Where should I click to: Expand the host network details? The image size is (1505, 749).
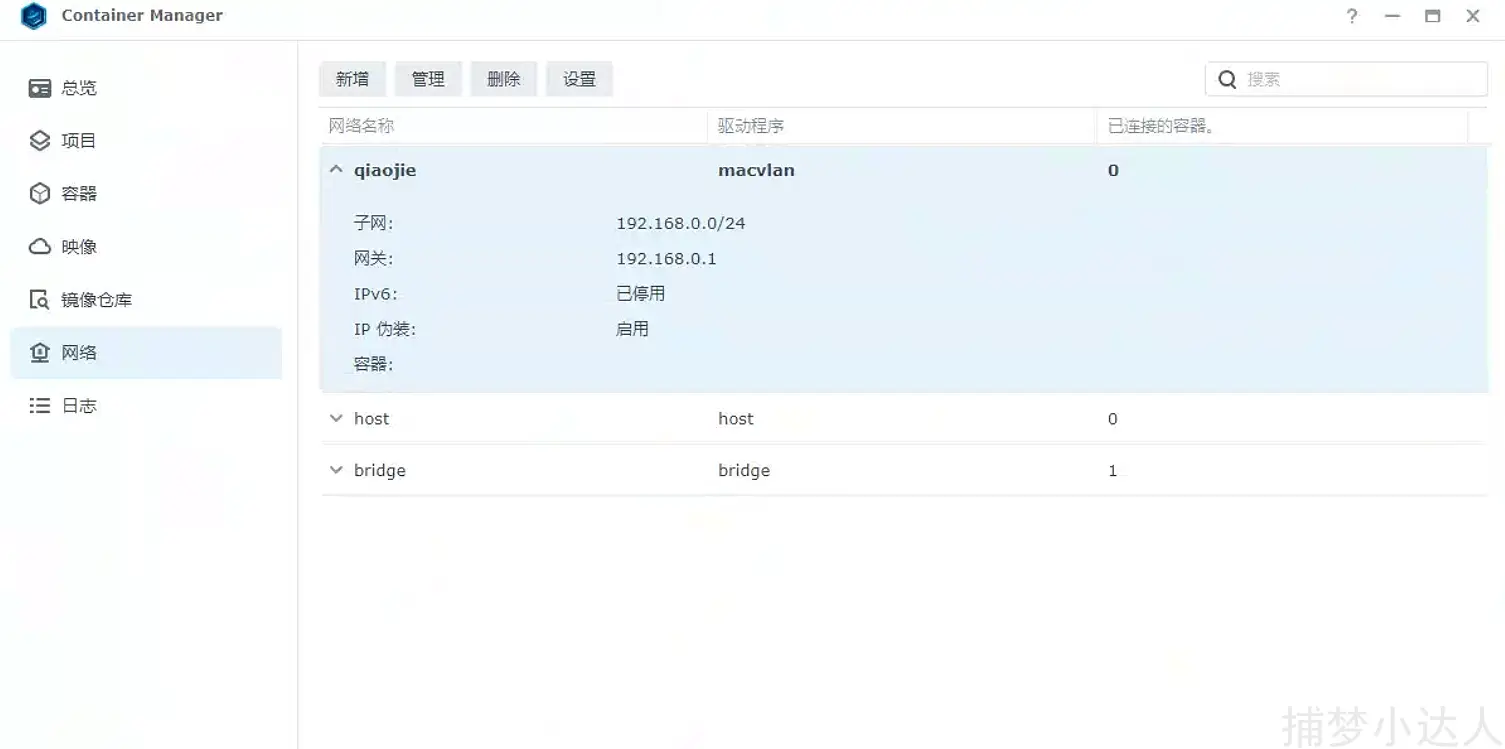click(x=336, y=419)
